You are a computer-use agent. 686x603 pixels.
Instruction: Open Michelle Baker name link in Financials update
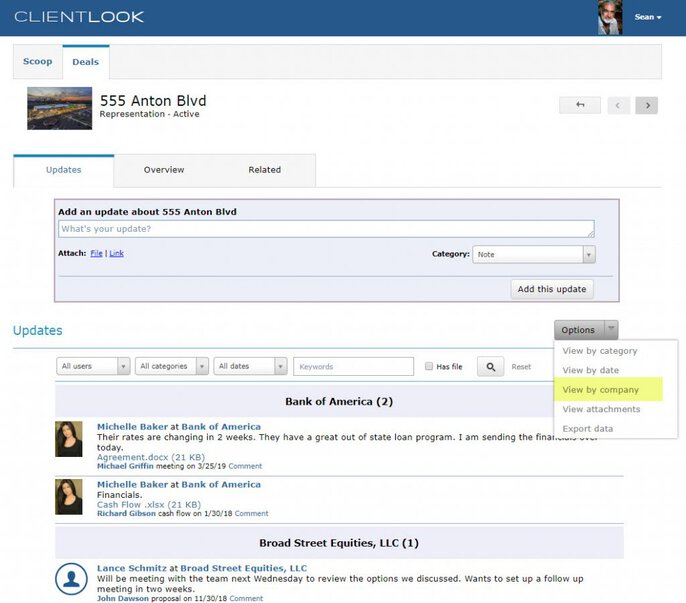133,484
